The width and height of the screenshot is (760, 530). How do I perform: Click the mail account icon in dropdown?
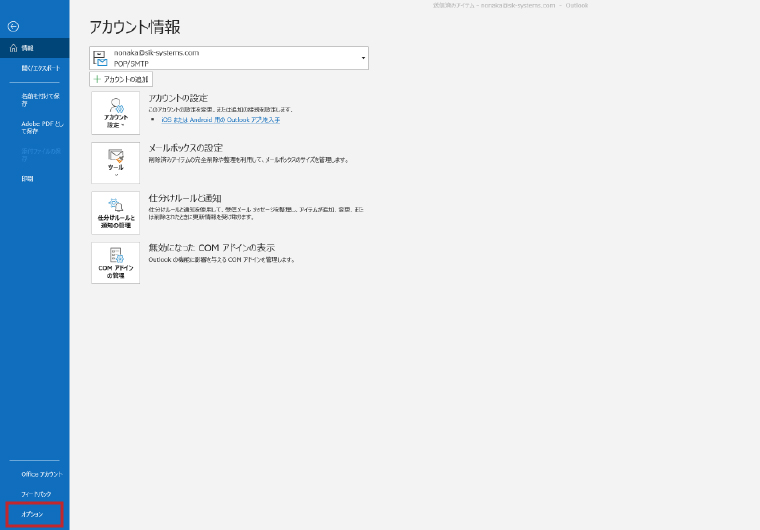[100, 58]
